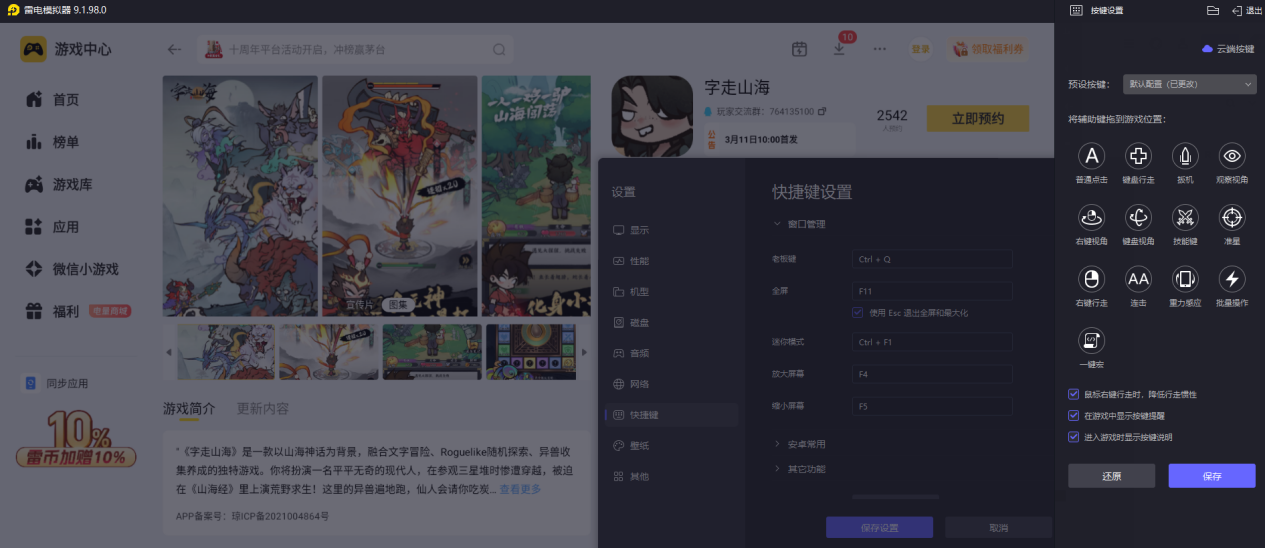The image size is (1265, 548).
Task: Switch to 更新内容 tab
Action: (263, 409)
